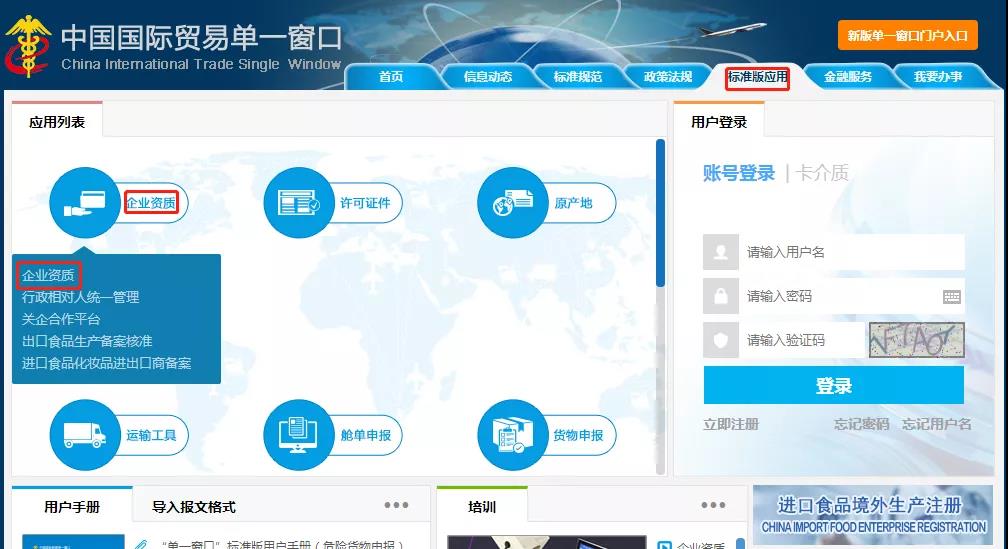1008x549 pixels.
Task: Click the 许可证件 pill label
Action: [x=365, y=203]
